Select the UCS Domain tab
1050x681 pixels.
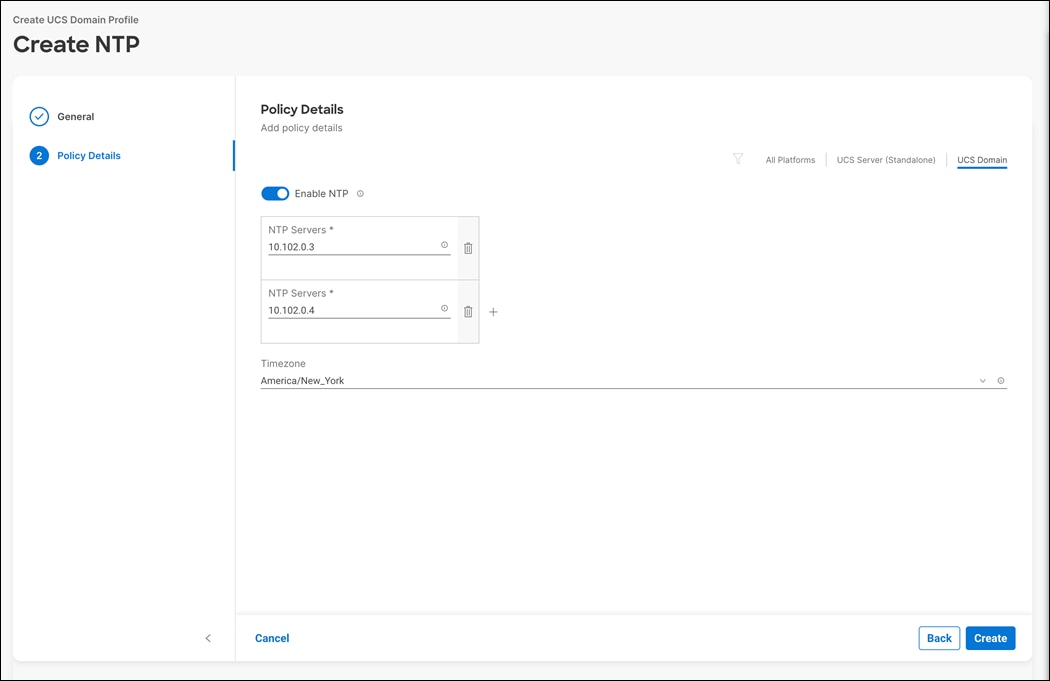click(981, 159)
